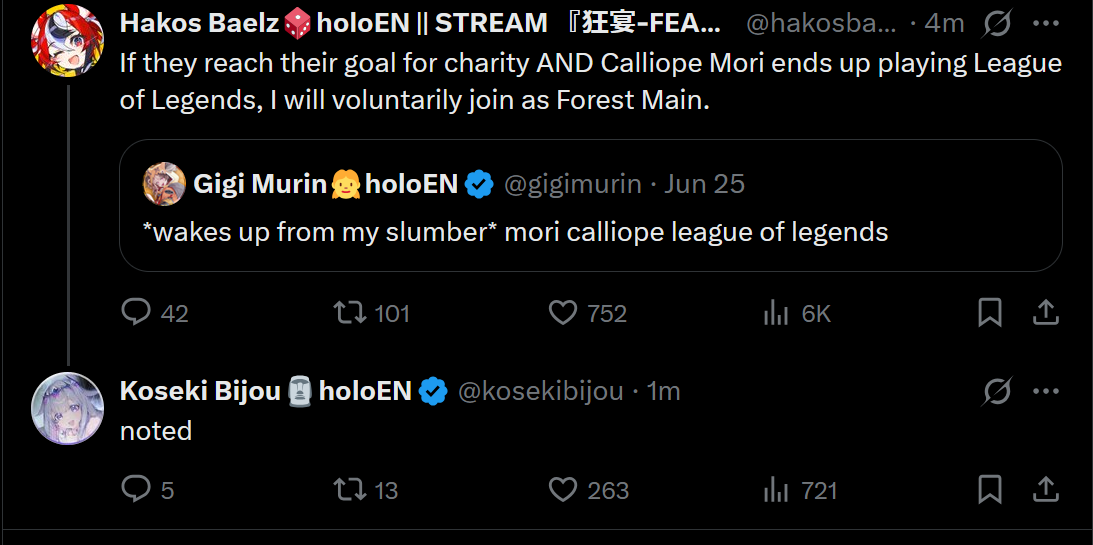Image resolution: width=1093 pixels, height=545 pixels.
Task: Reply to Koseki Bijou's noted tweet
Action: pyautogui.click(x=134, y=489)
